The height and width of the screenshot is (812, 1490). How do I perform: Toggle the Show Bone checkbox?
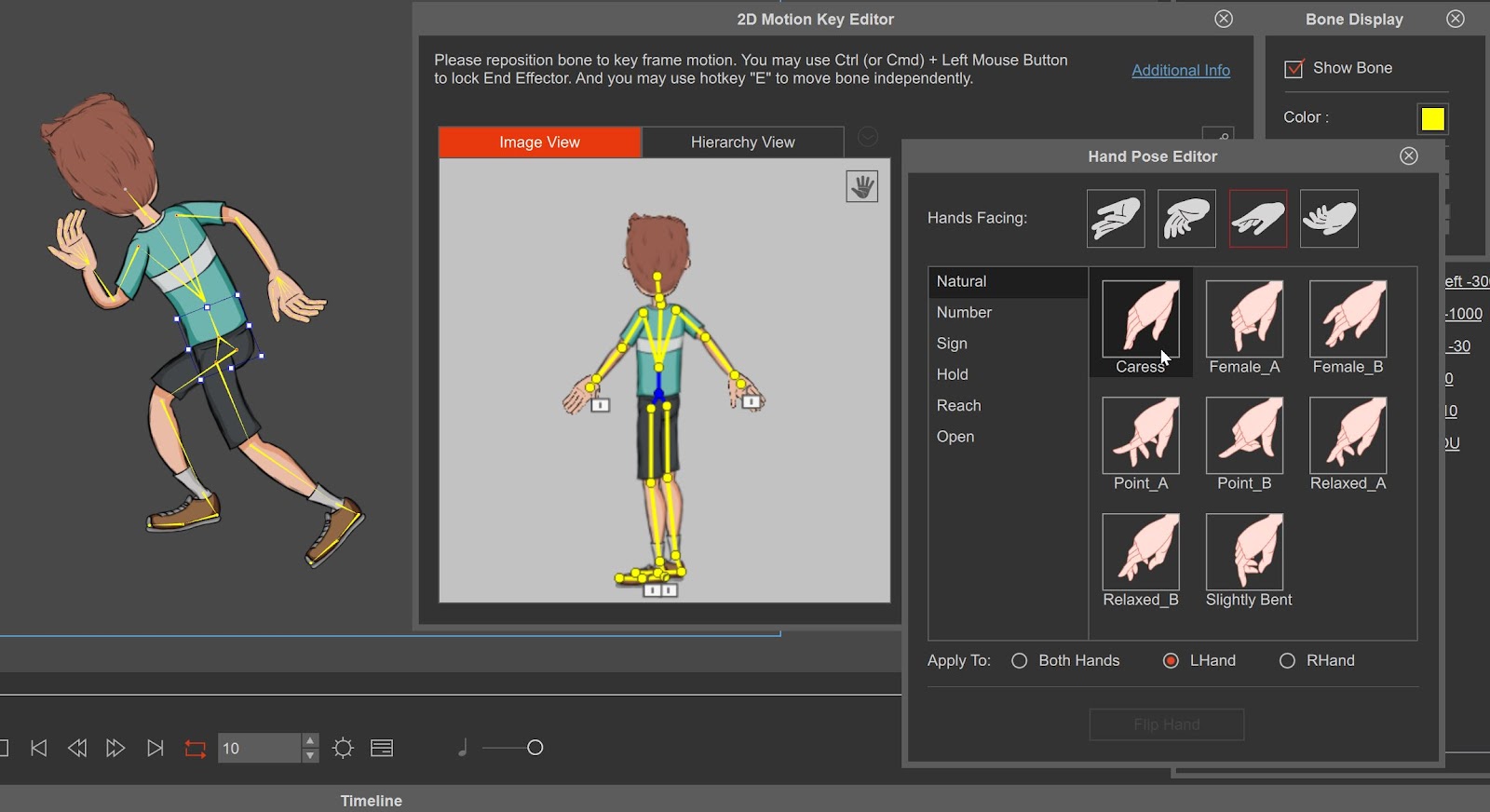pos(1294,69)
